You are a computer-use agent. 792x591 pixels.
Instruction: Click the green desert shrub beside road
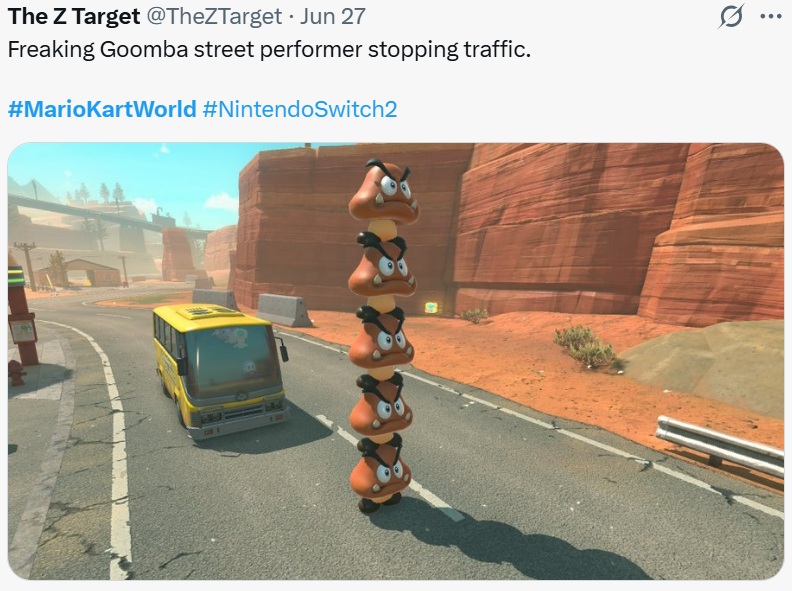click(586, 347)
